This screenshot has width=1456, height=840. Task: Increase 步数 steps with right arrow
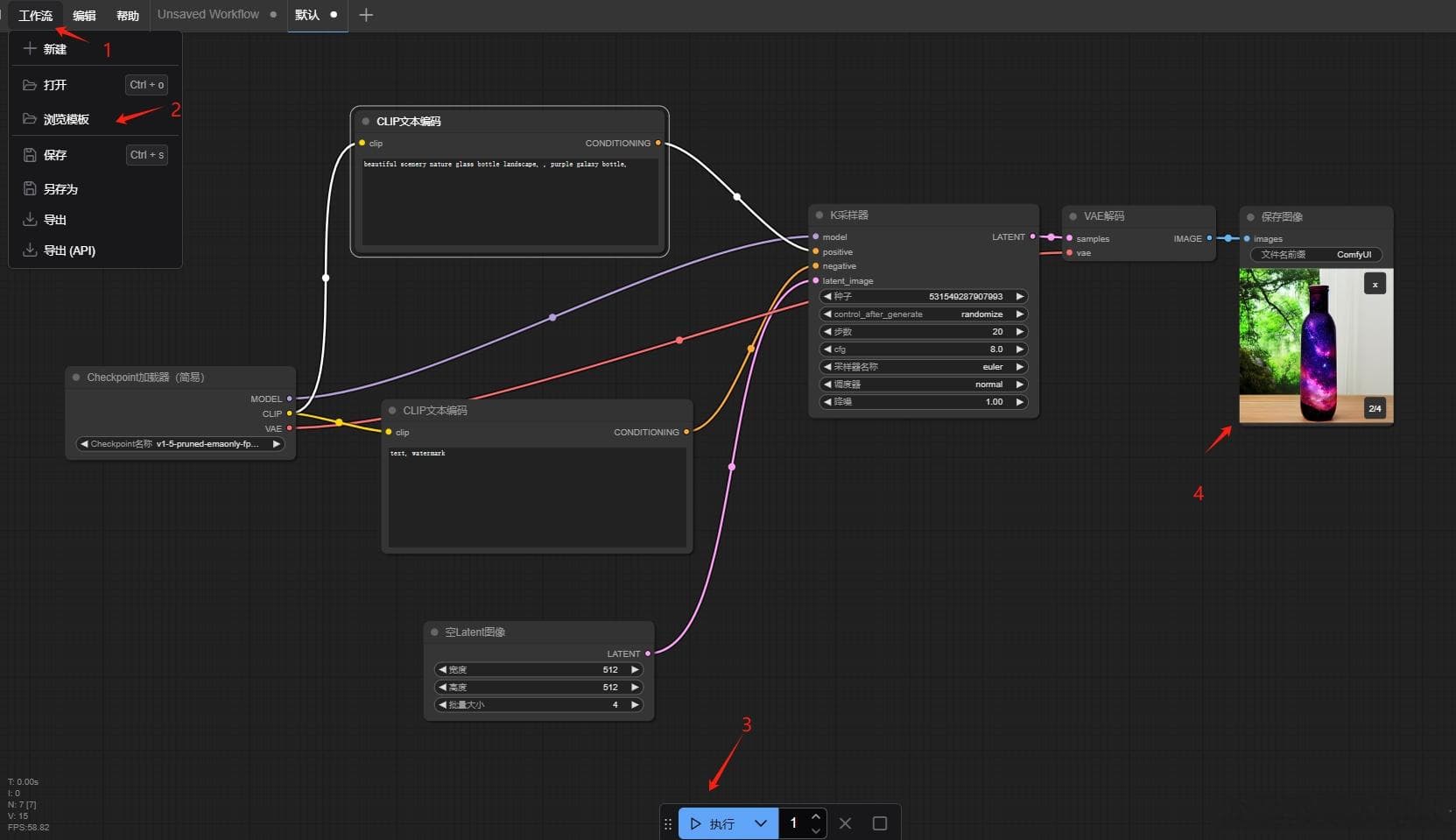[x=1019, y=332]
